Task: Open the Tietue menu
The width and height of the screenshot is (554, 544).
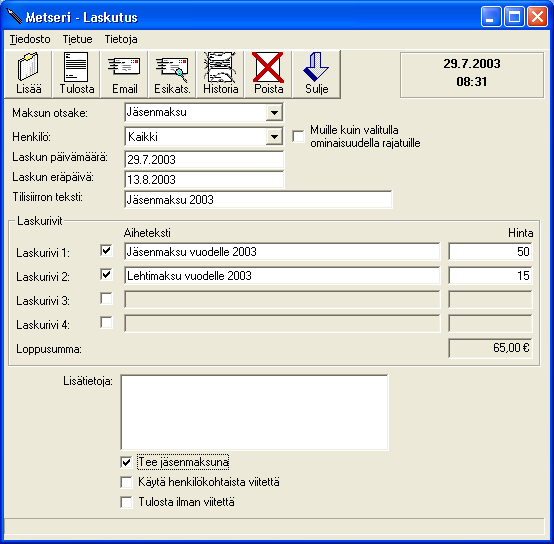Action: pos(77,39)
